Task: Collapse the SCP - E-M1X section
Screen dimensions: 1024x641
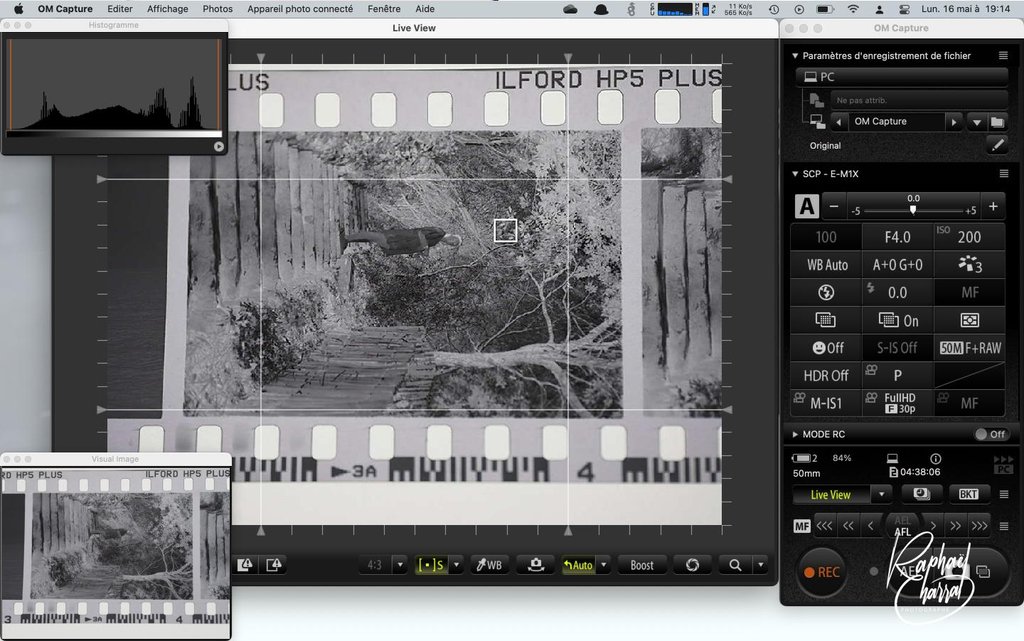Action: point(795,174)
